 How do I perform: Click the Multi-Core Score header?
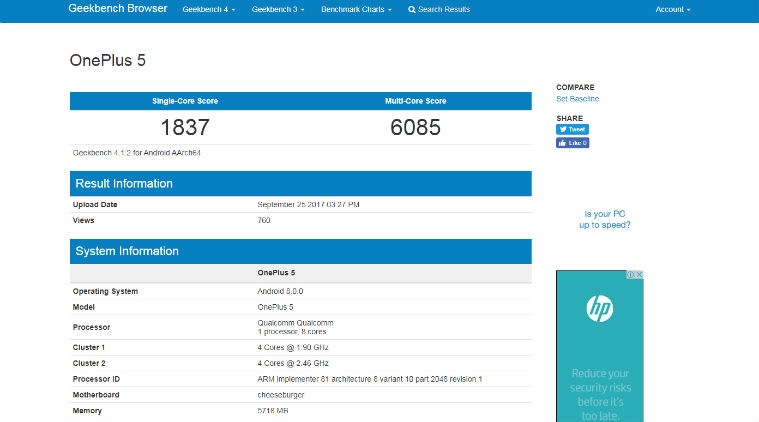click(415, 101)
